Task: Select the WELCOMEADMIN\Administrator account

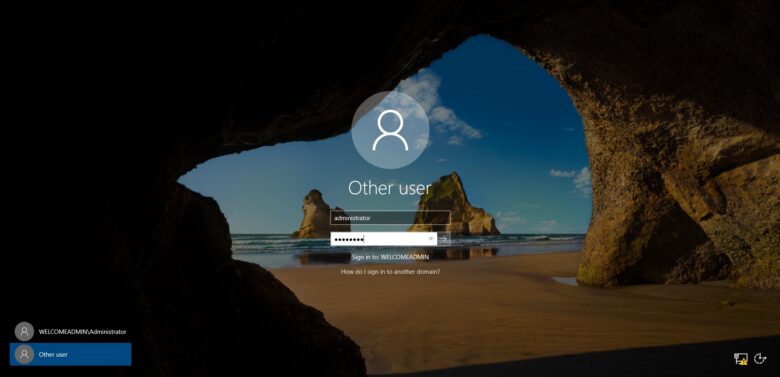Action: point(70,332)
